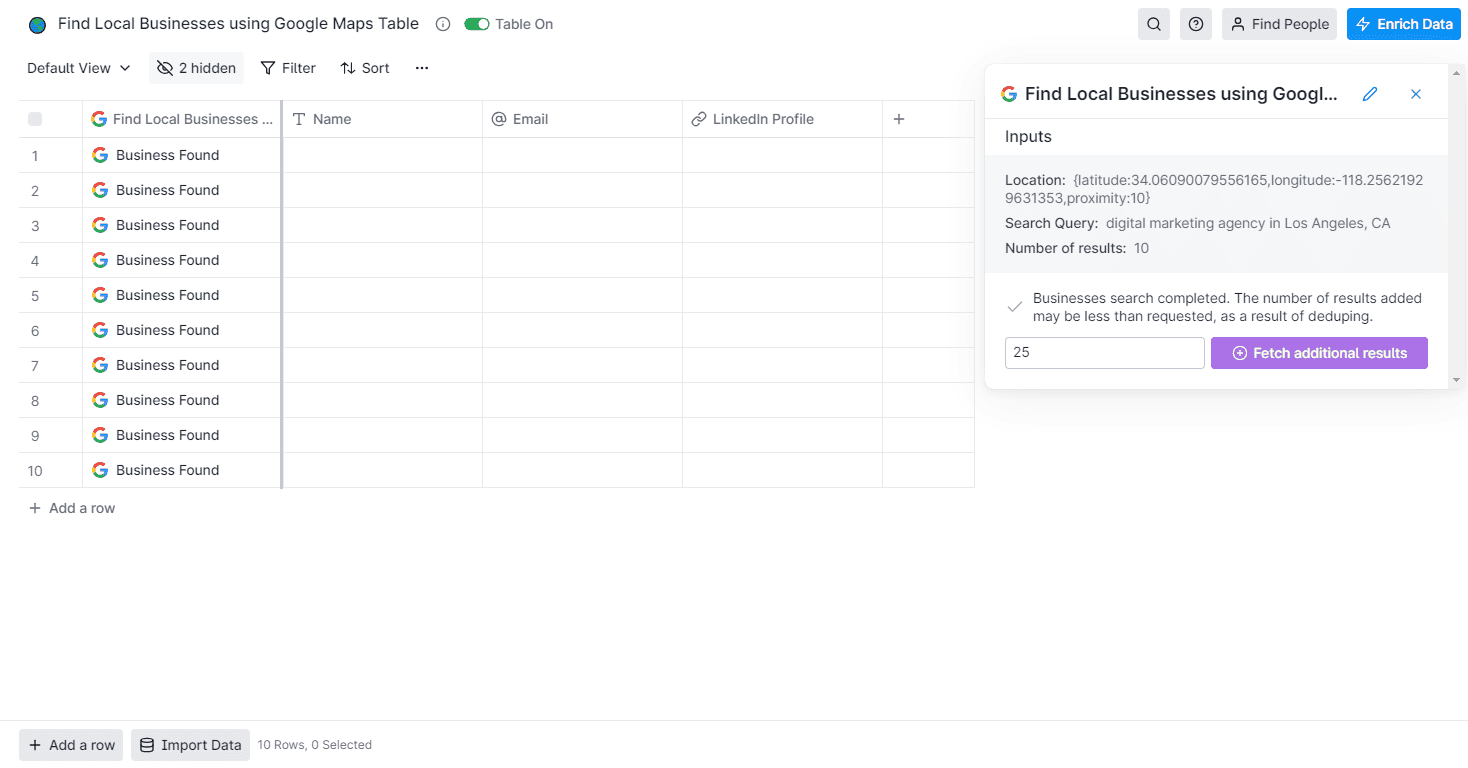Click the Inputs section heading

(1028, 137)
